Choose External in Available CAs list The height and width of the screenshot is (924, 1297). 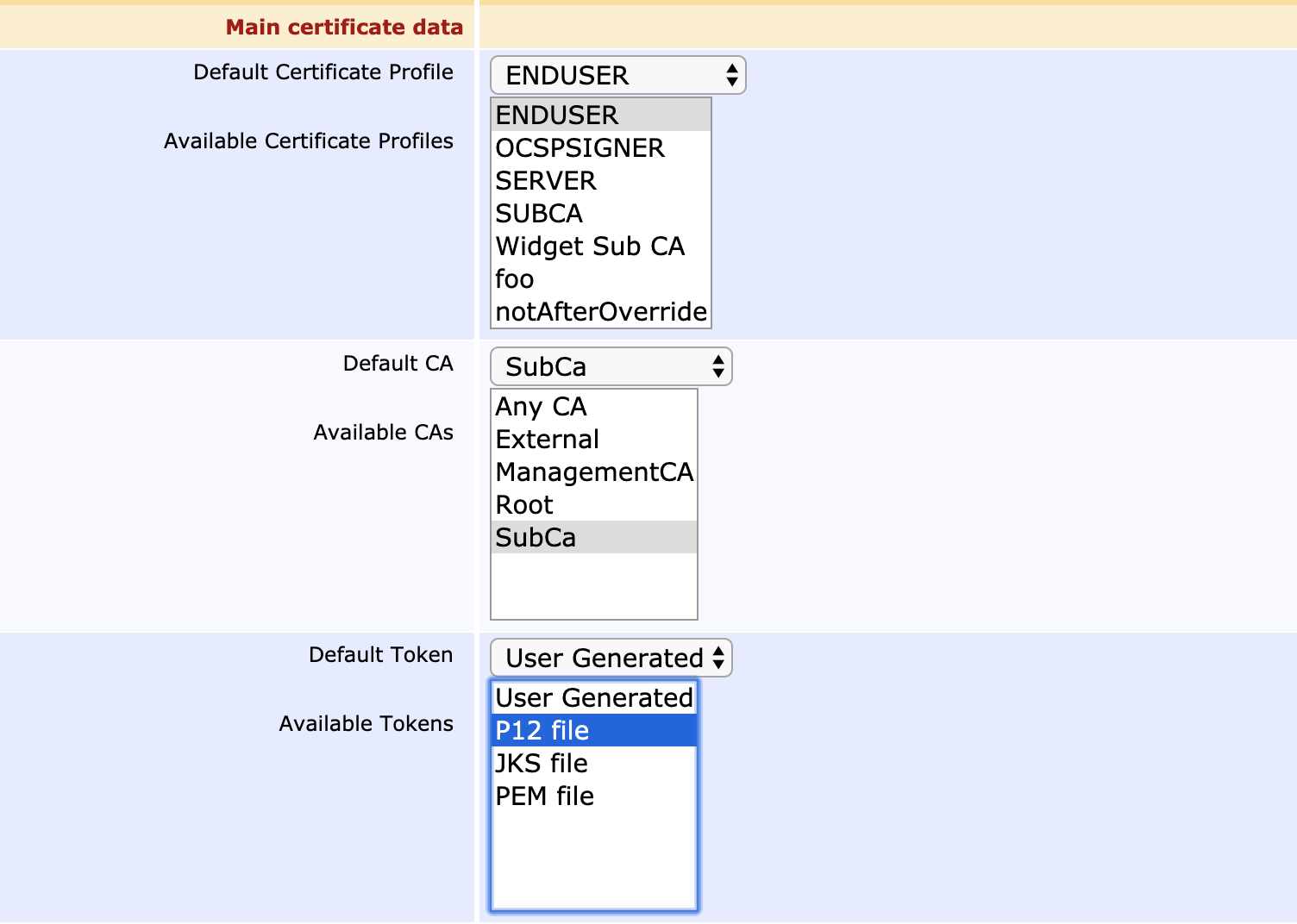click(x=593, y=440)
